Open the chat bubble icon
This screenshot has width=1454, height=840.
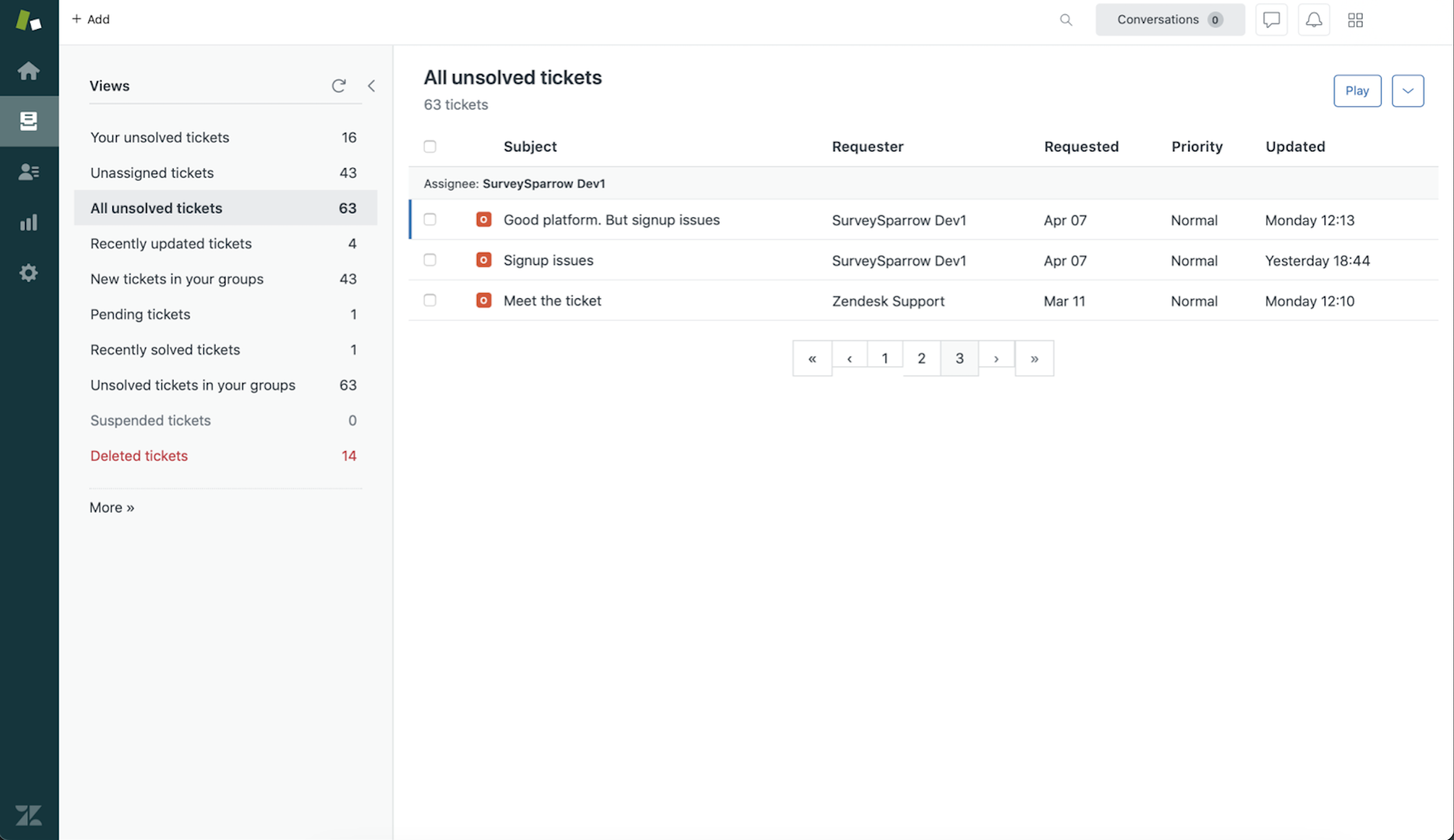pyautogui.click(x=1271, y=20)
